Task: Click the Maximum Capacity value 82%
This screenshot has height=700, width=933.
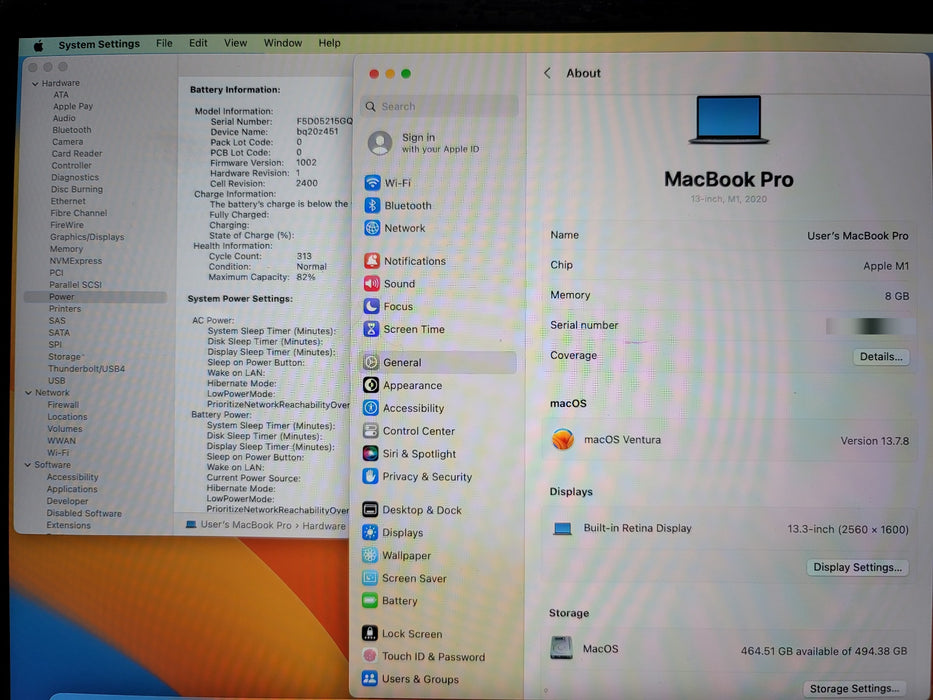Action: click(x=306, y=277)
